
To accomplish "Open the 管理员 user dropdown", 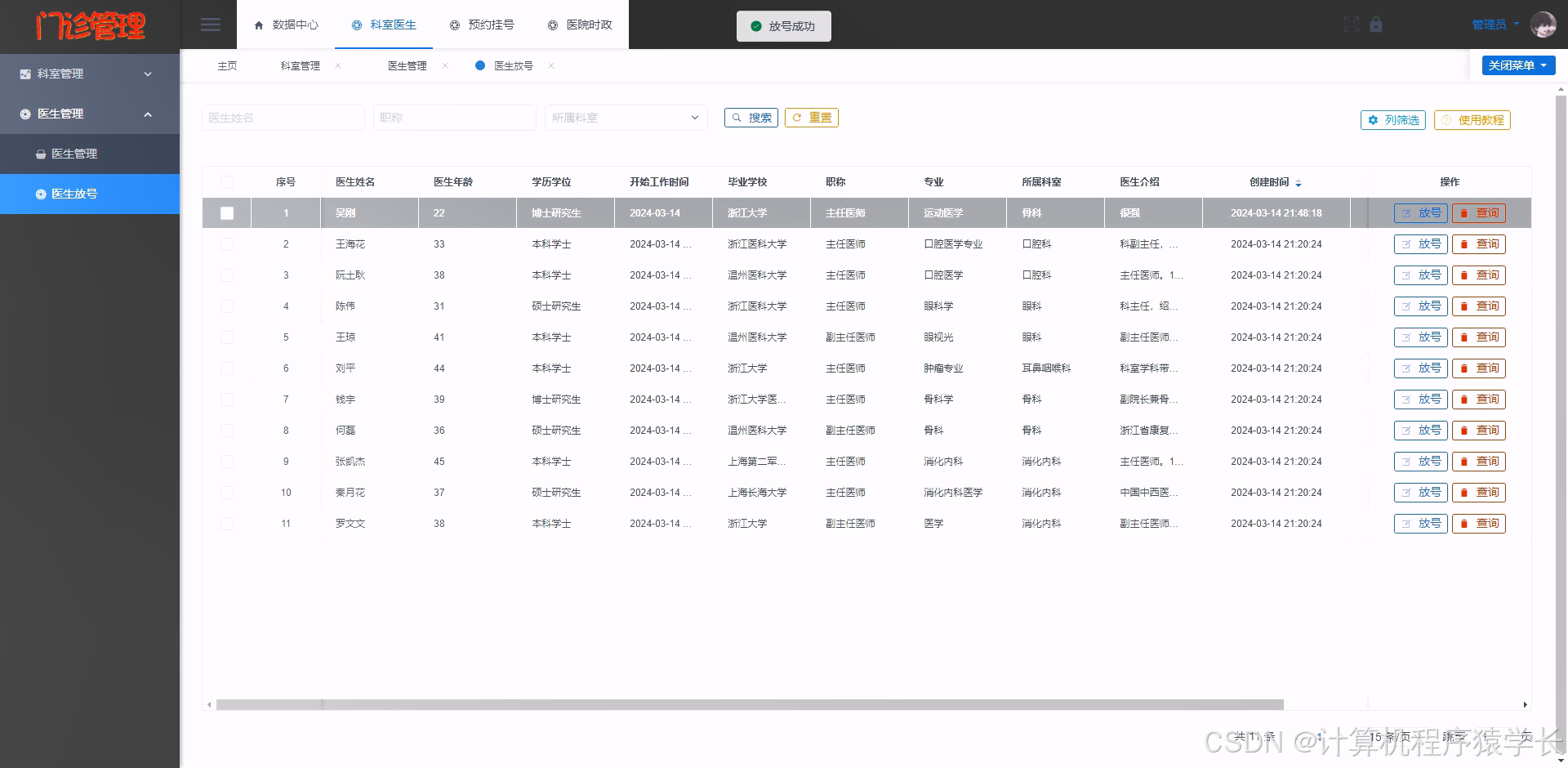I will (x=1495, y=25).
